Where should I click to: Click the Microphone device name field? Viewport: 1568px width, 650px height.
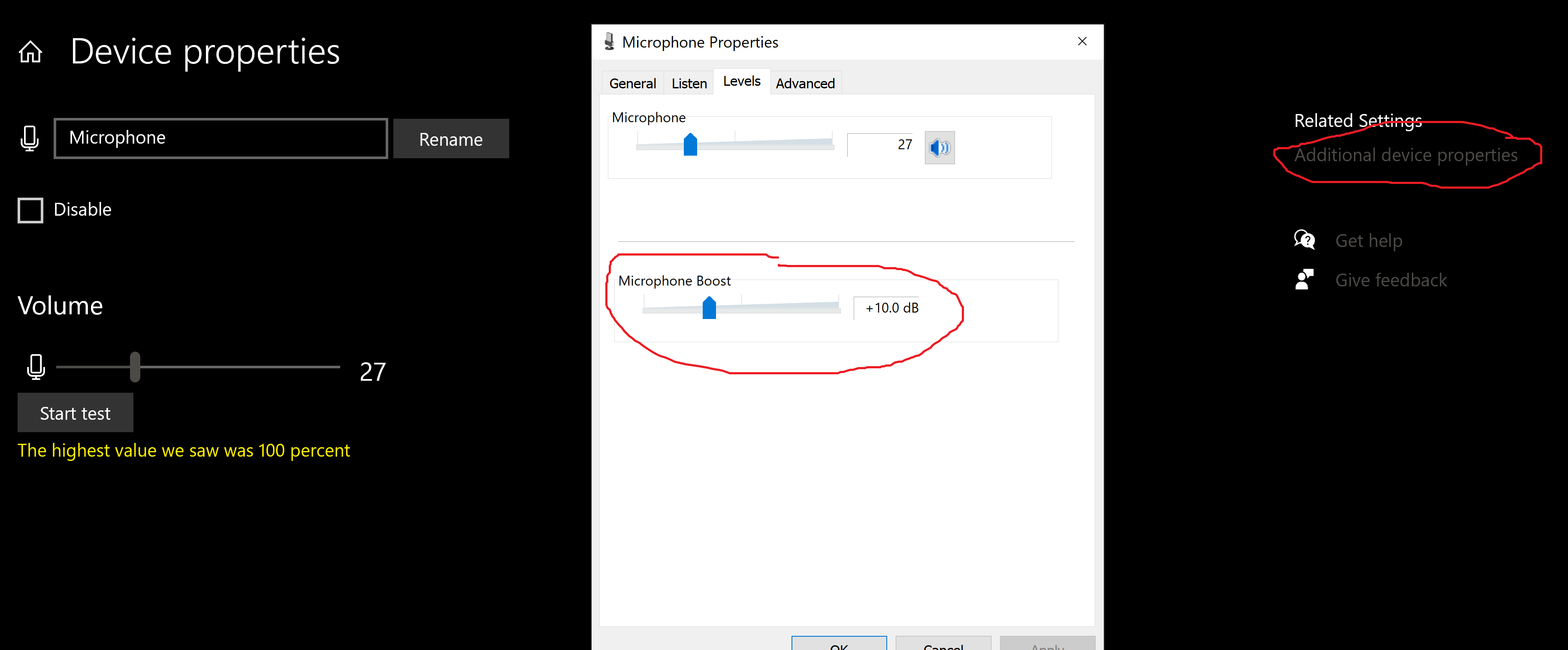(221, 138)
